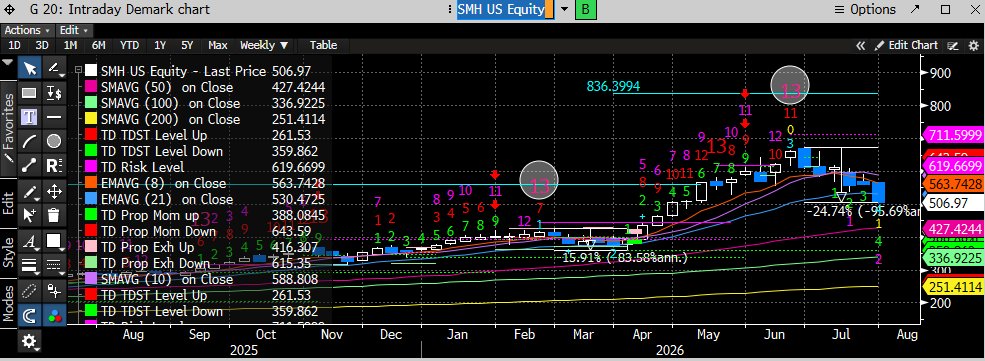
Task: Pick the price measure dollar tool
Action: click(x=54, y=93)
